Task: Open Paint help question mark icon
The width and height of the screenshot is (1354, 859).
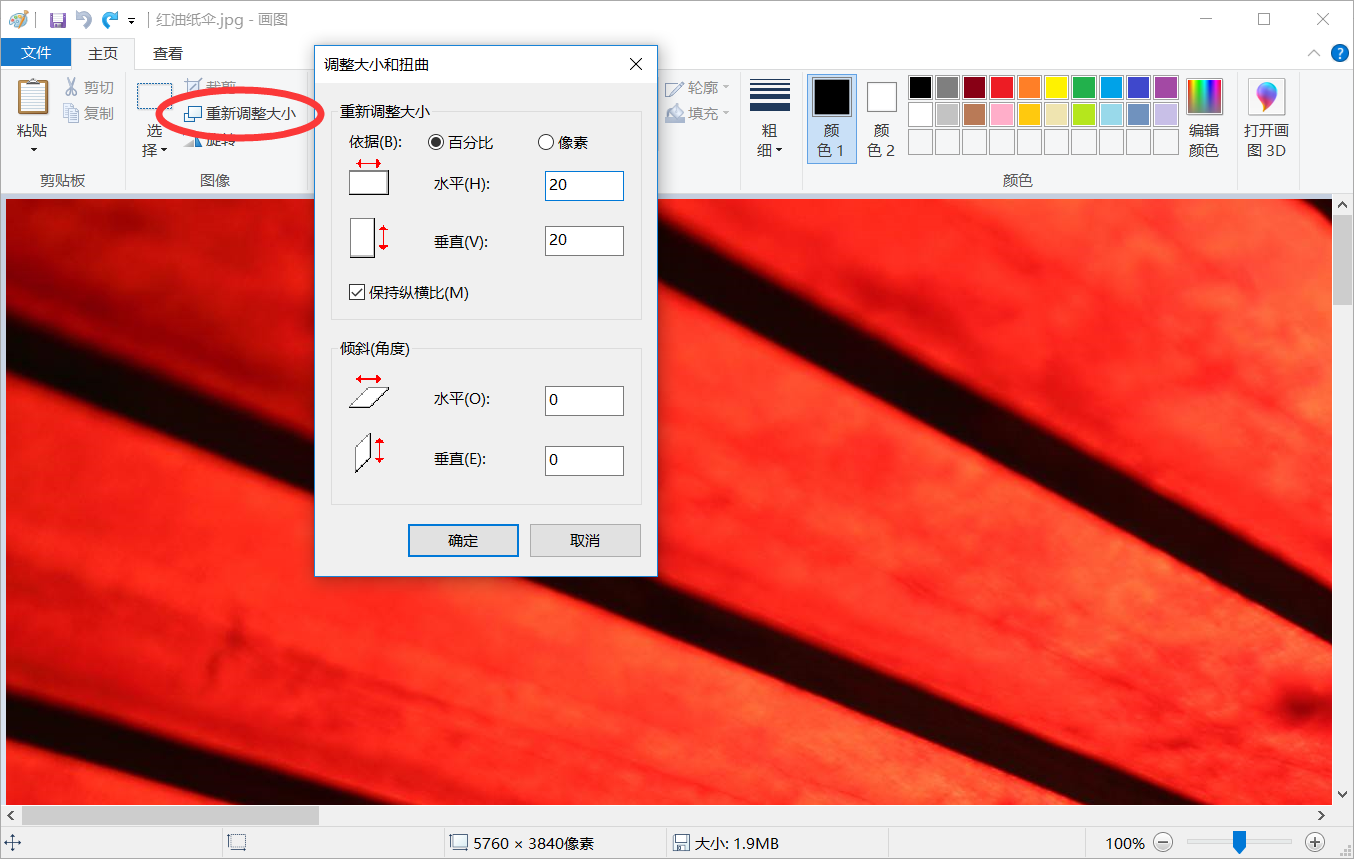Action: click(x=1339, y=53)
